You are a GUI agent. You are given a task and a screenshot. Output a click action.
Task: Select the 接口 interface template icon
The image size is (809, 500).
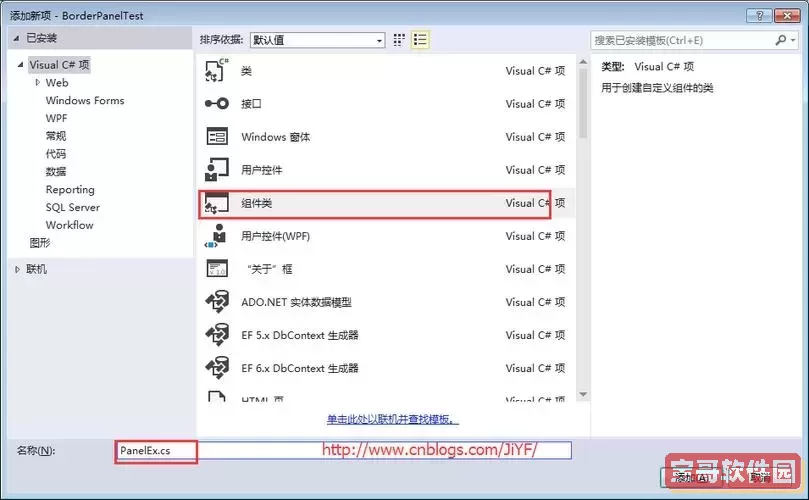point(216,103)
